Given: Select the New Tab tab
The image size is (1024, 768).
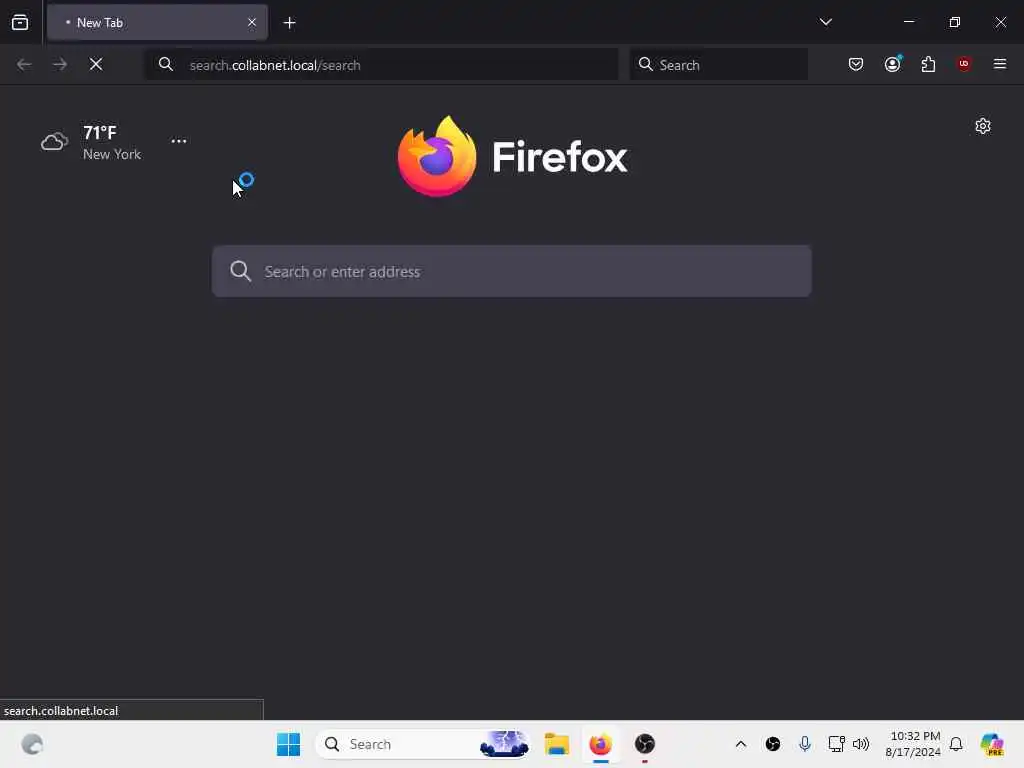Looking at the screenshot, I should (157, 22).
